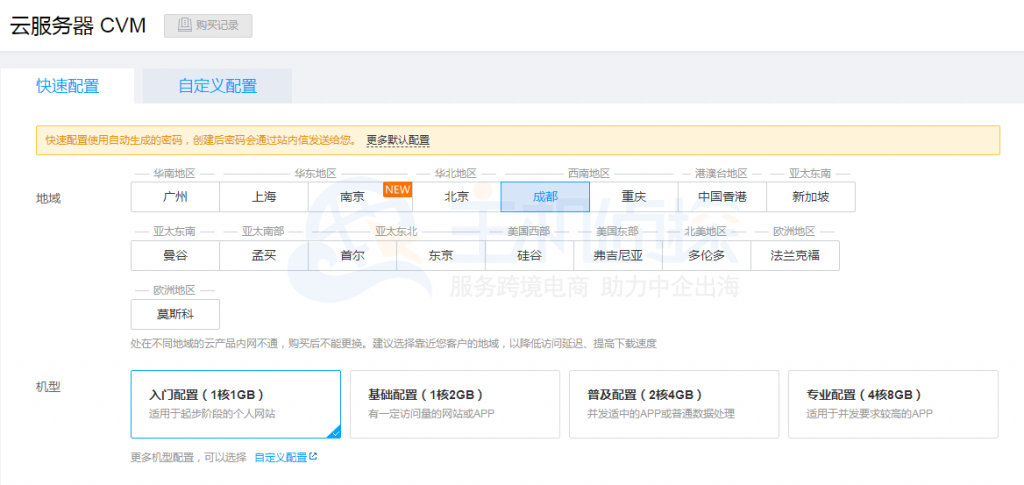Pick the 普及配置 (2核4GB) machine type
The height and width of the screenshot is (485, 1024).
click(x=674, y=404)
